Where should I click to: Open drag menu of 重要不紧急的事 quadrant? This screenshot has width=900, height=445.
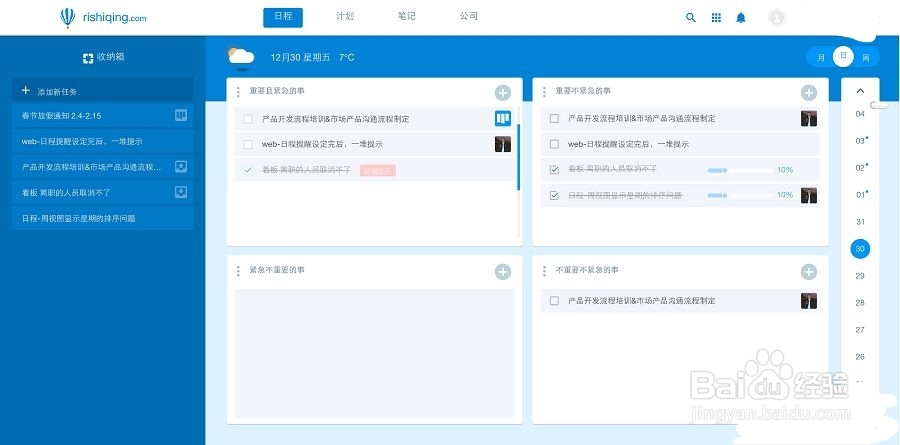click(x=544, y=92)
